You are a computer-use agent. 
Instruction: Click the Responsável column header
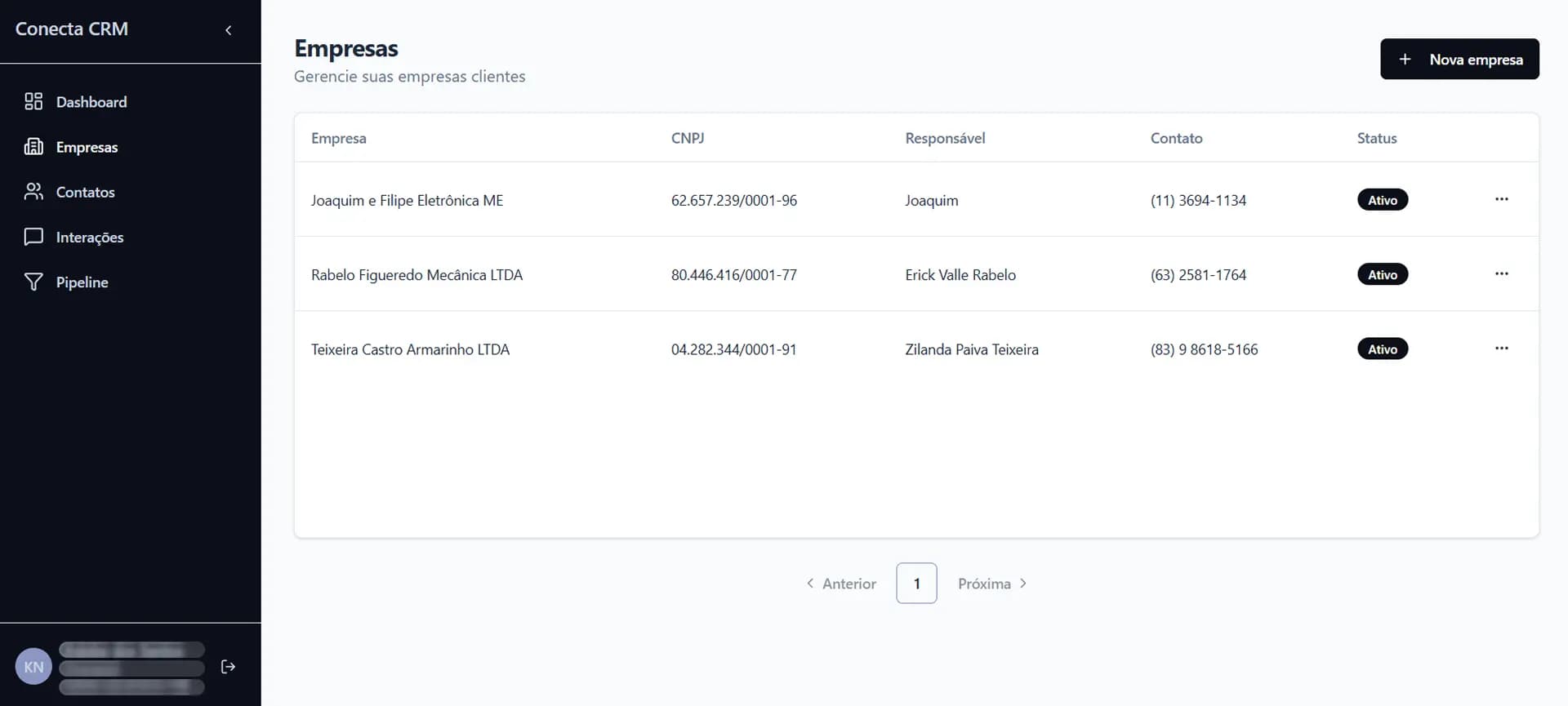coord(945,138)
